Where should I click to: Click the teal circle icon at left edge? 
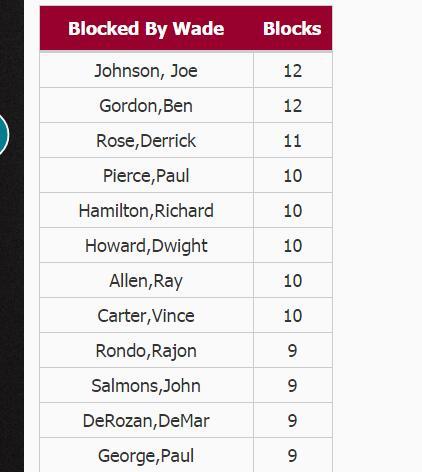(4, 135)
